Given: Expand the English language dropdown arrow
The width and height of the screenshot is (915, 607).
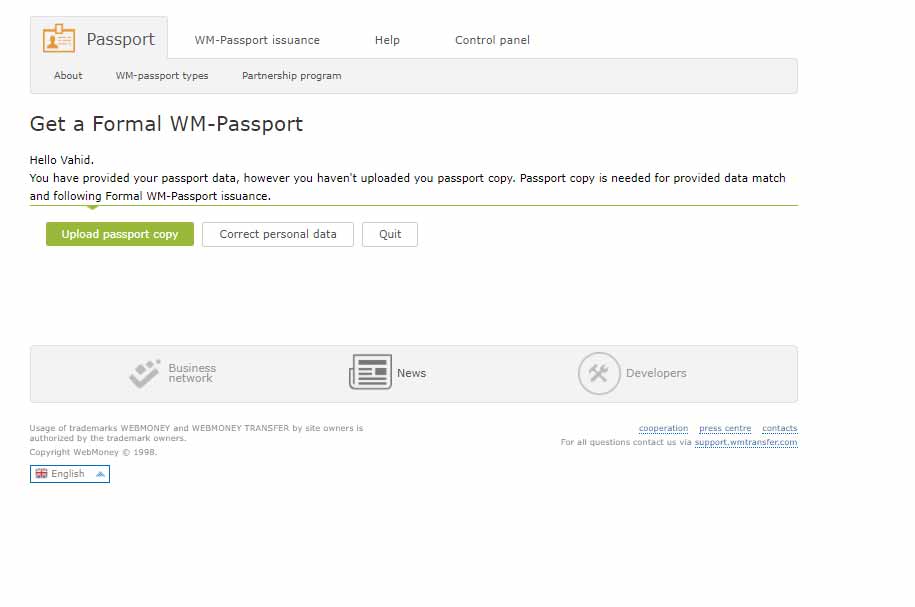Looking at the screenshot, I should pyautogui.click(x=100, y=474).
